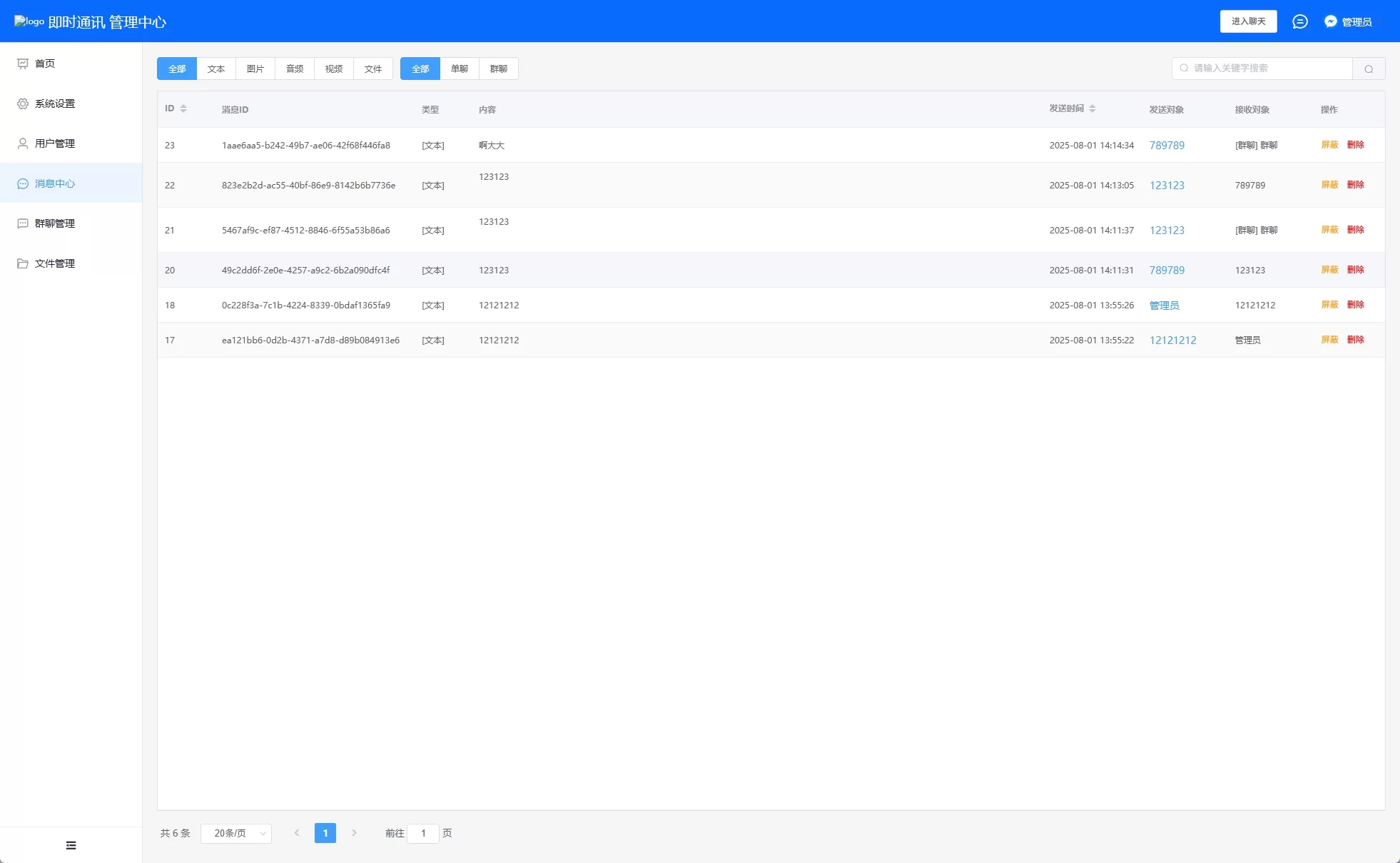Image resolution: width=1400 pixels, height=863 pixels.
Task: Show only 群聊 group messages
Action: [x=498, y=69]
